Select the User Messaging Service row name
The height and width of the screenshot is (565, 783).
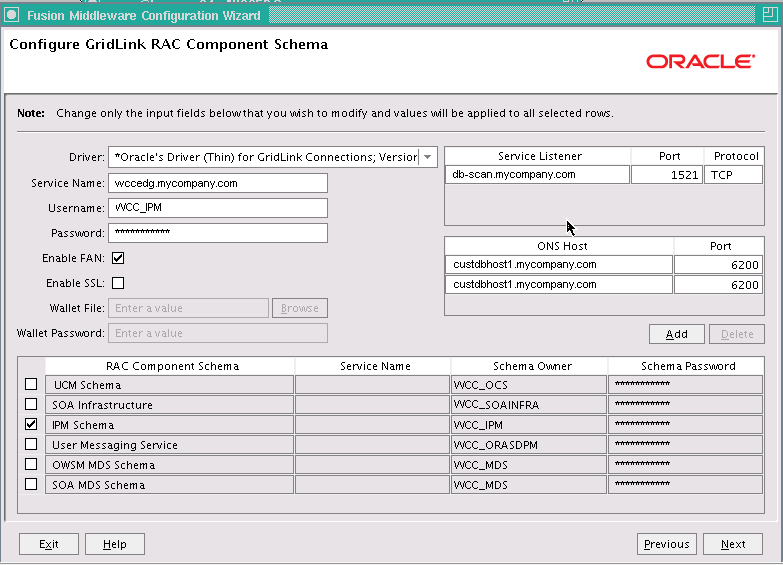tap(169, 445)
